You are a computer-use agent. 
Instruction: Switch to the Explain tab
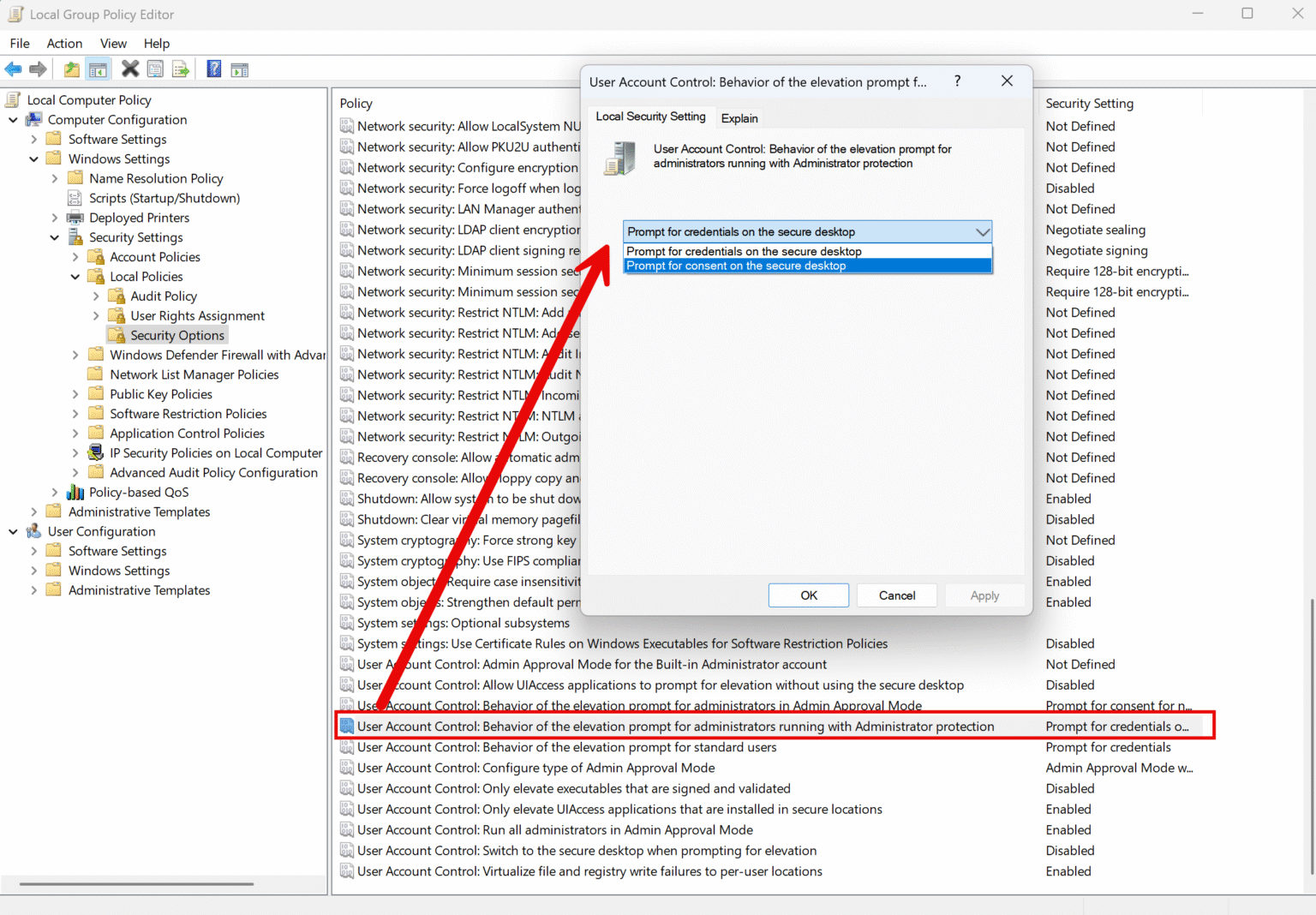(739, 117)
